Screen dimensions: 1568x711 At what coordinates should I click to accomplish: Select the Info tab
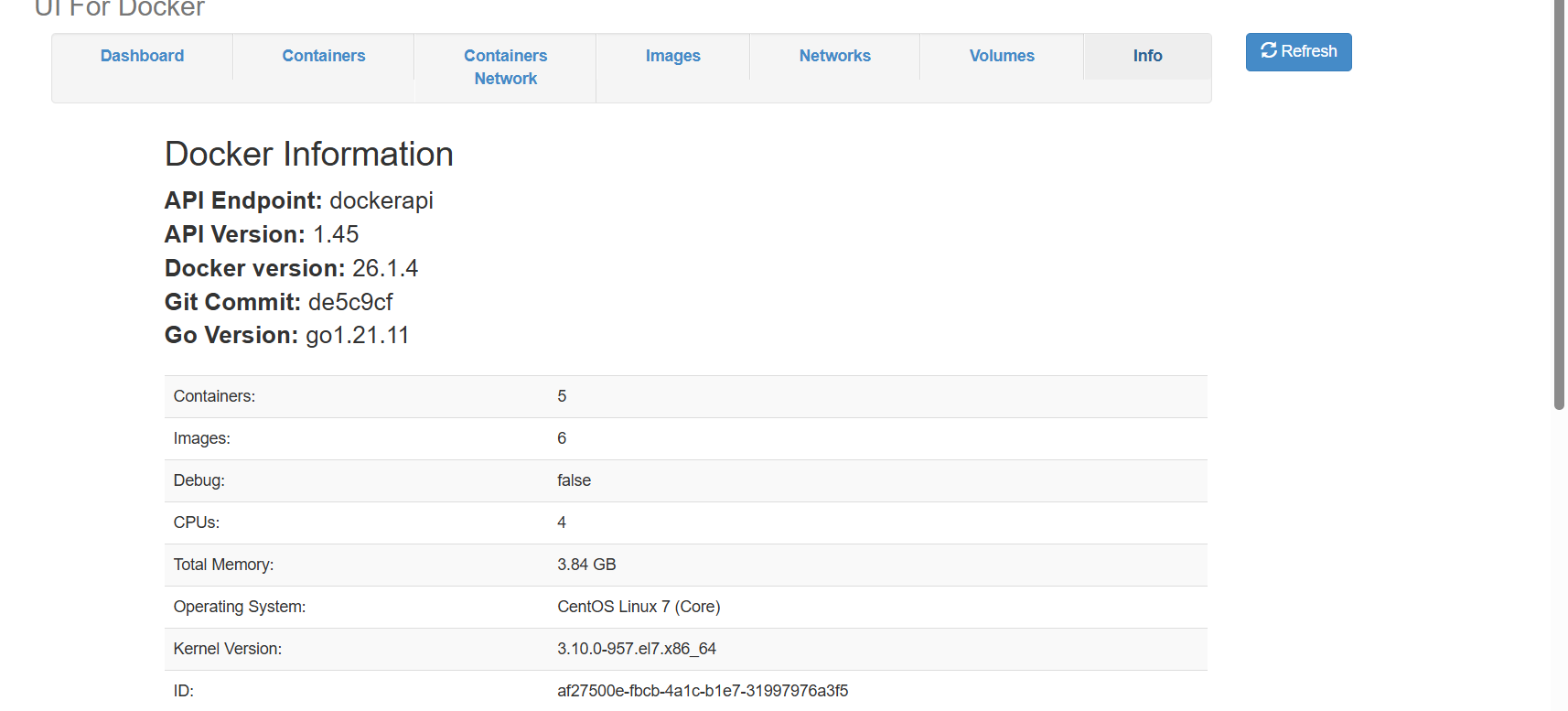1147,56
